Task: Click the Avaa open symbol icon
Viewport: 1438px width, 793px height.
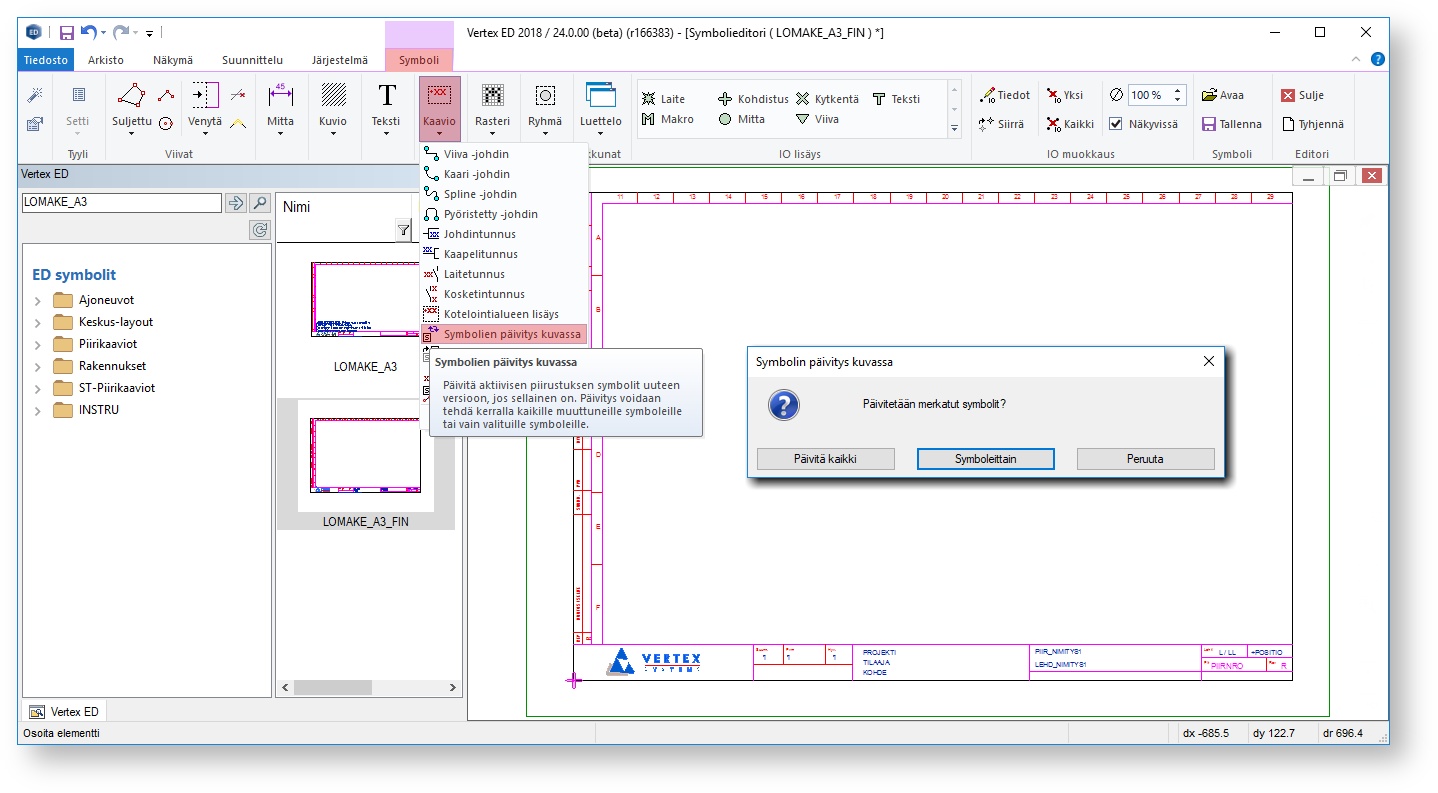Action: pyautogui.click(x=1208, y=96)
